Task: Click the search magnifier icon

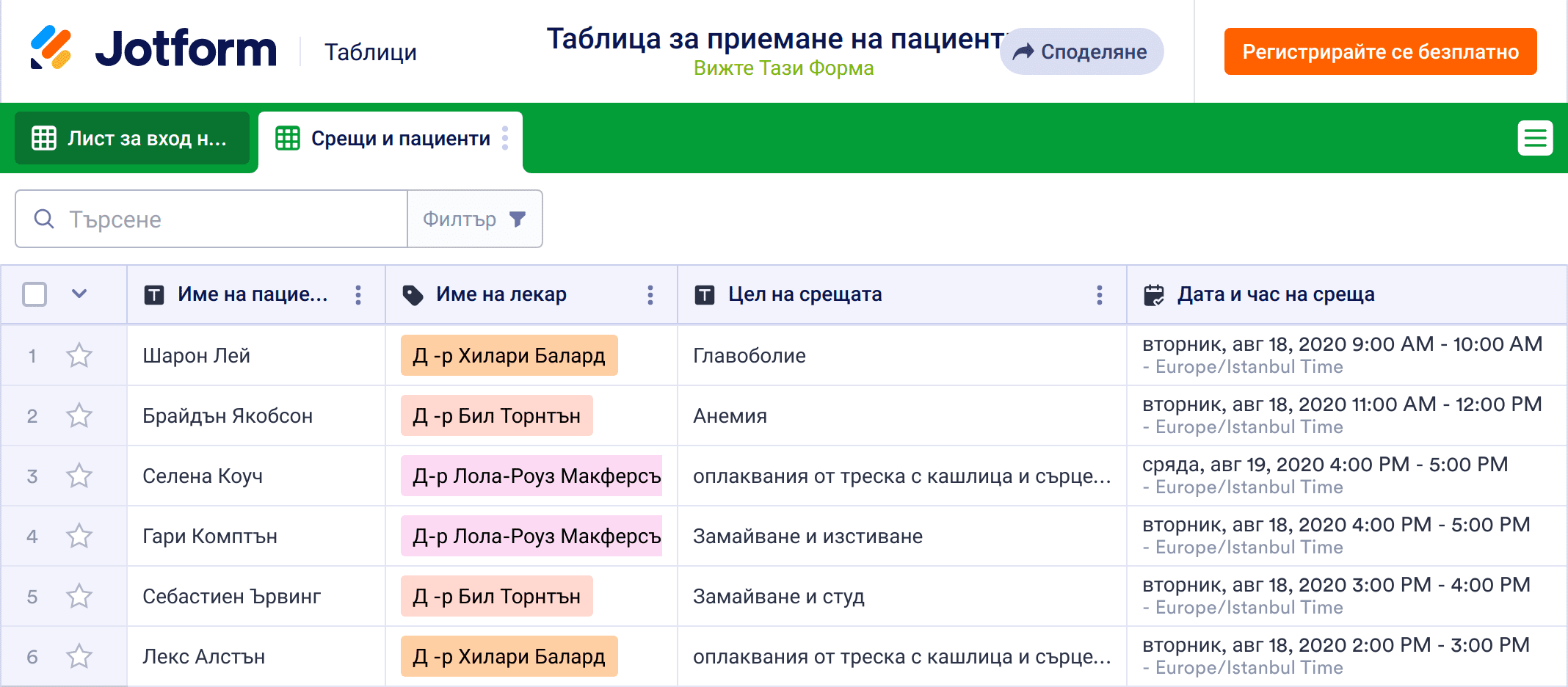Action: point(44,219)
